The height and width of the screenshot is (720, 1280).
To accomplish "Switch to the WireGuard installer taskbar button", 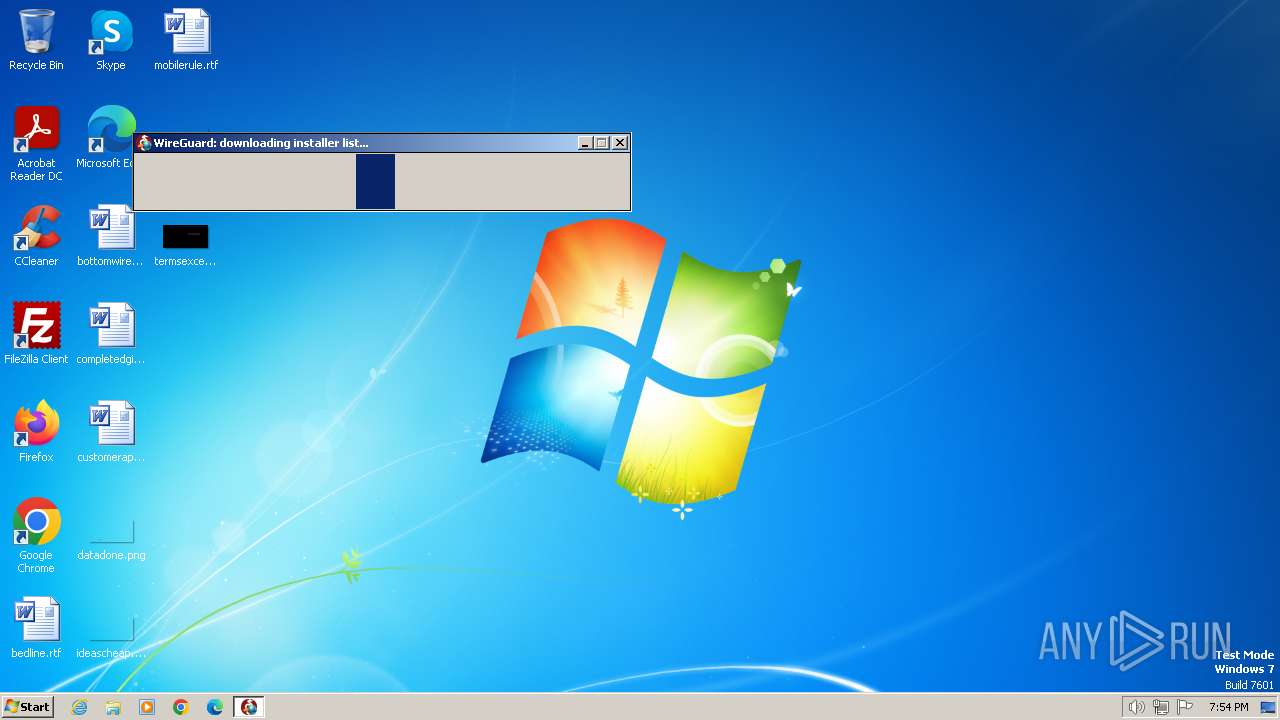I will pyautogui.click(x=249, y=707).
